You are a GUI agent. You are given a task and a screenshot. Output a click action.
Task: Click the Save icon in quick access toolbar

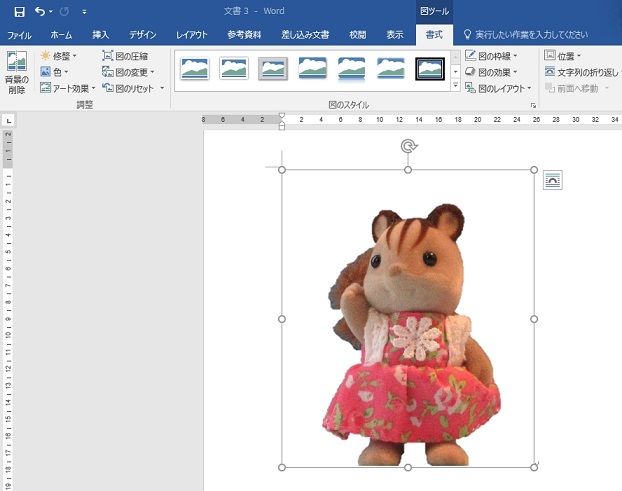coord(19,12)
